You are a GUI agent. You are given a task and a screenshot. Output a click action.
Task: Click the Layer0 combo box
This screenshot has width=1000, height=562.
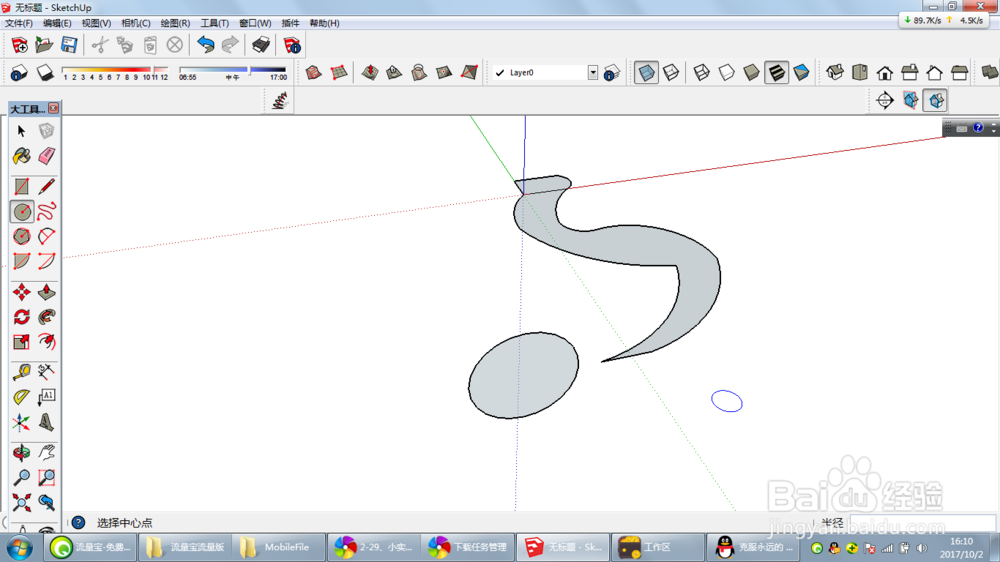click(x=545, y=73)
